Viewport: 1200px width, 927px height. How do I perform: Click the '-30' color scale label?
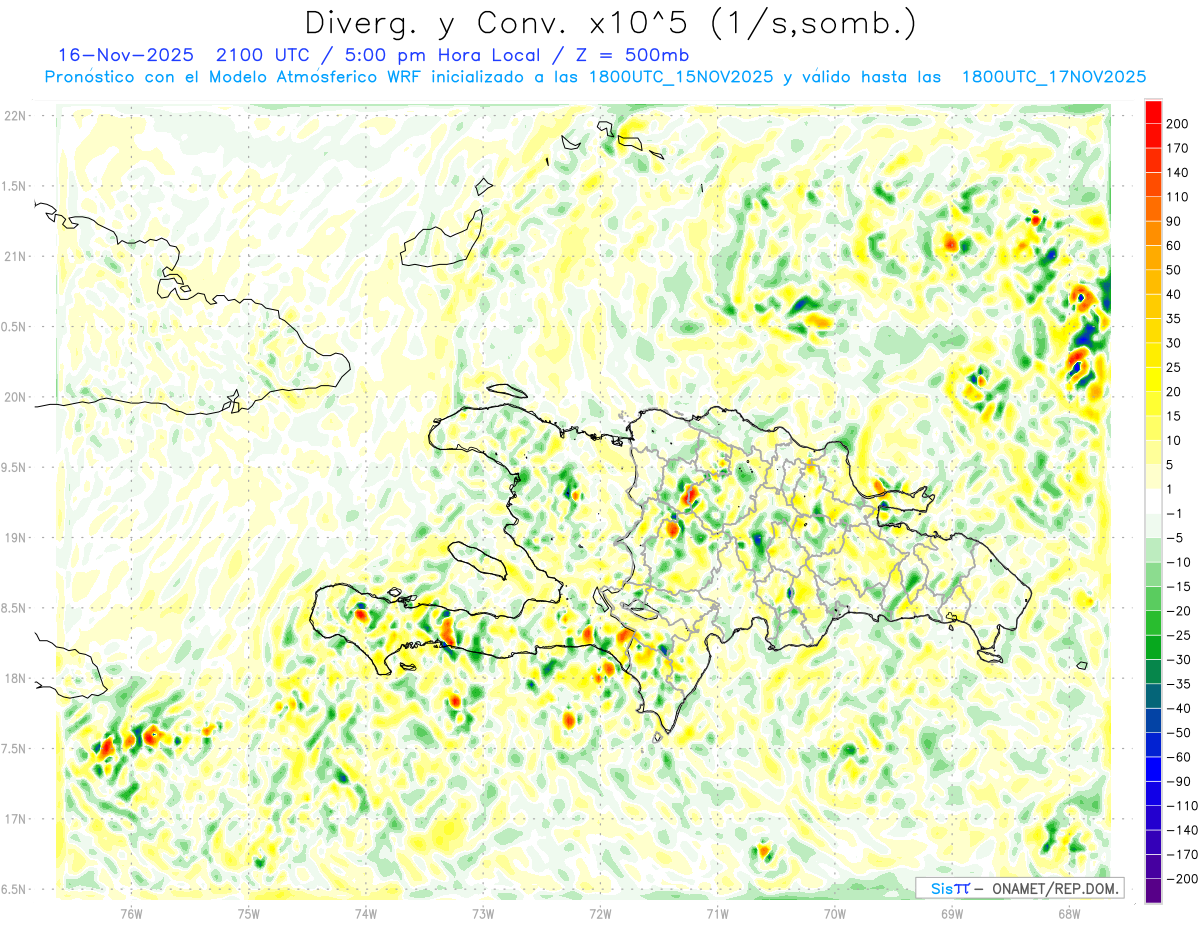tap(1177, 659)
